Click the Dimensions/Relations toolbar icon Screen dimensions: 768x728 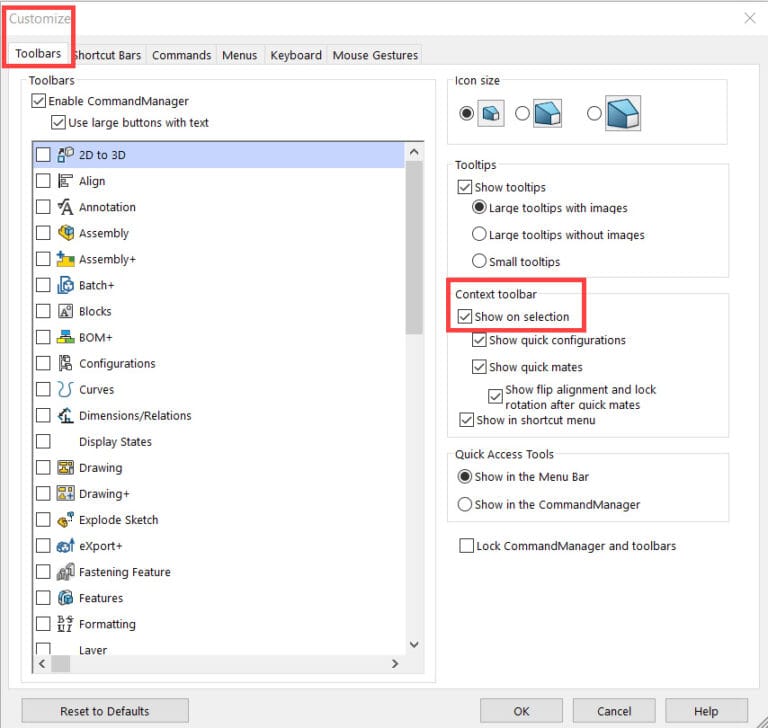click(x=66, y=415)
